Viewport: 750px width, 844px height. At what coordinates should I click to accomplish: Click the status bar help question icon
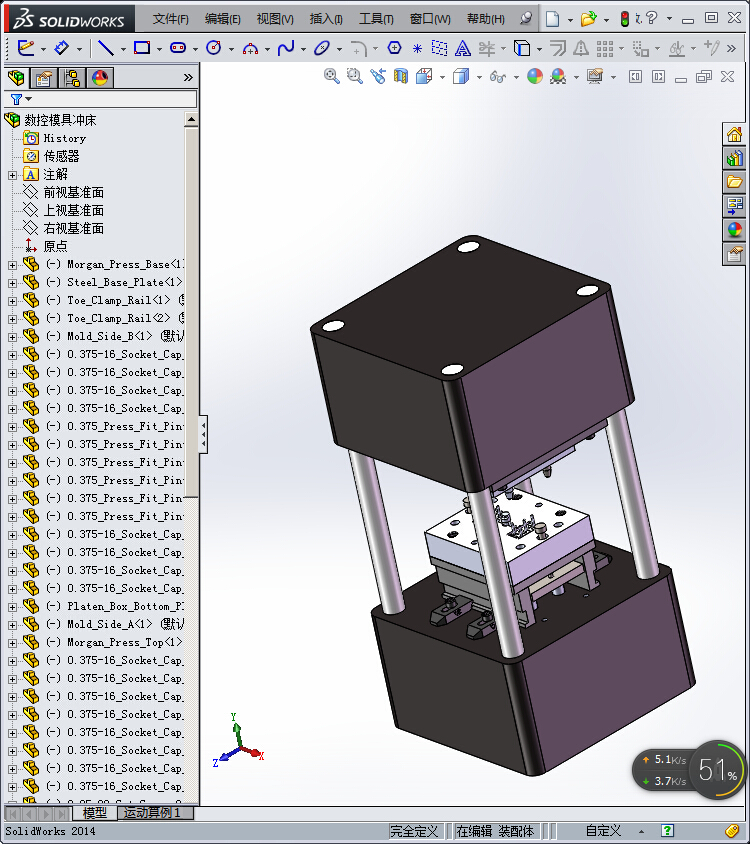[667, 831]
